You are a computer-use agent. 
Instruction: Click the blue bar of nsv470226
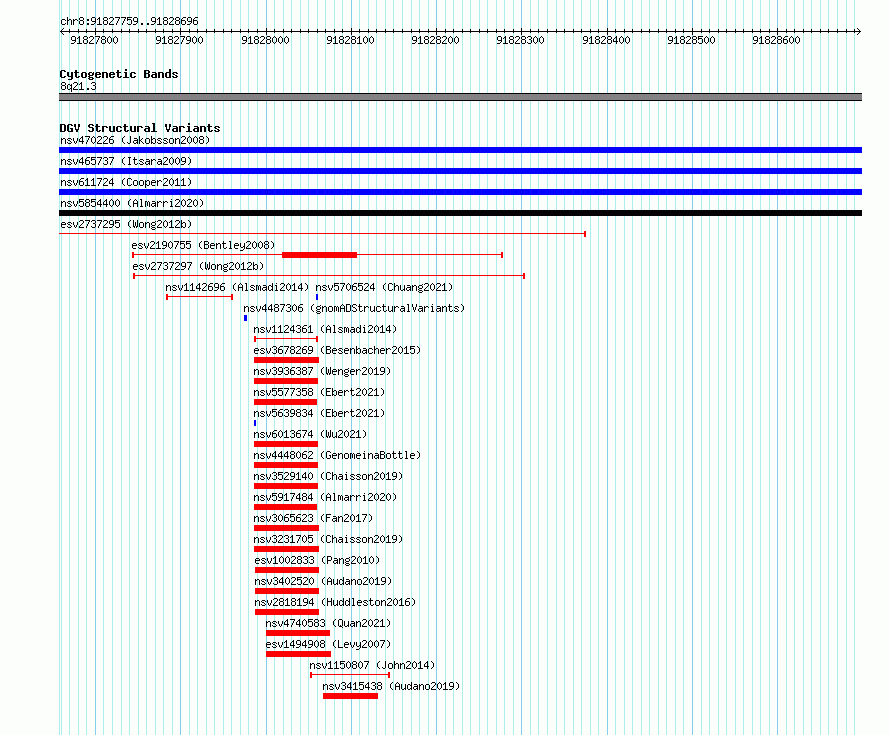[460, 150]
